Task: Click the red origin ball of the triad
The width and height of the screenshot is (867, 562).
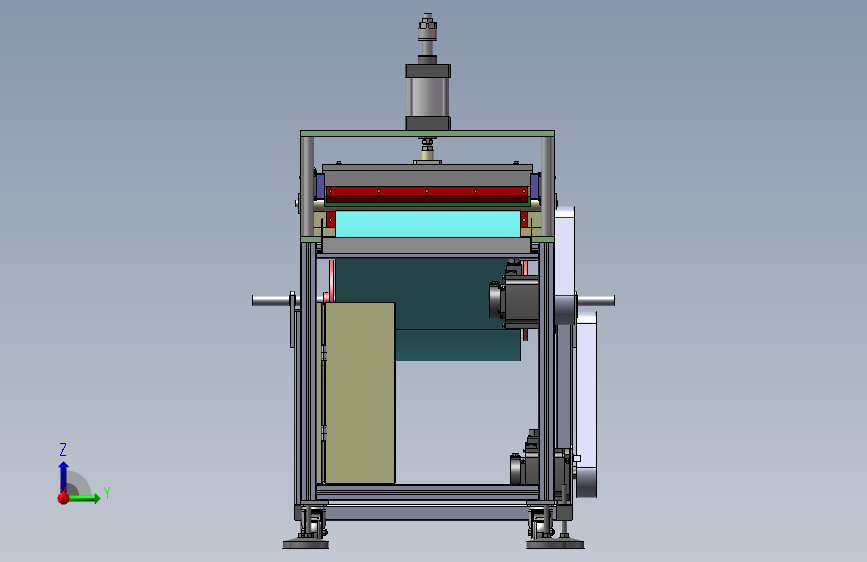Action: click(x=63, y=498)
